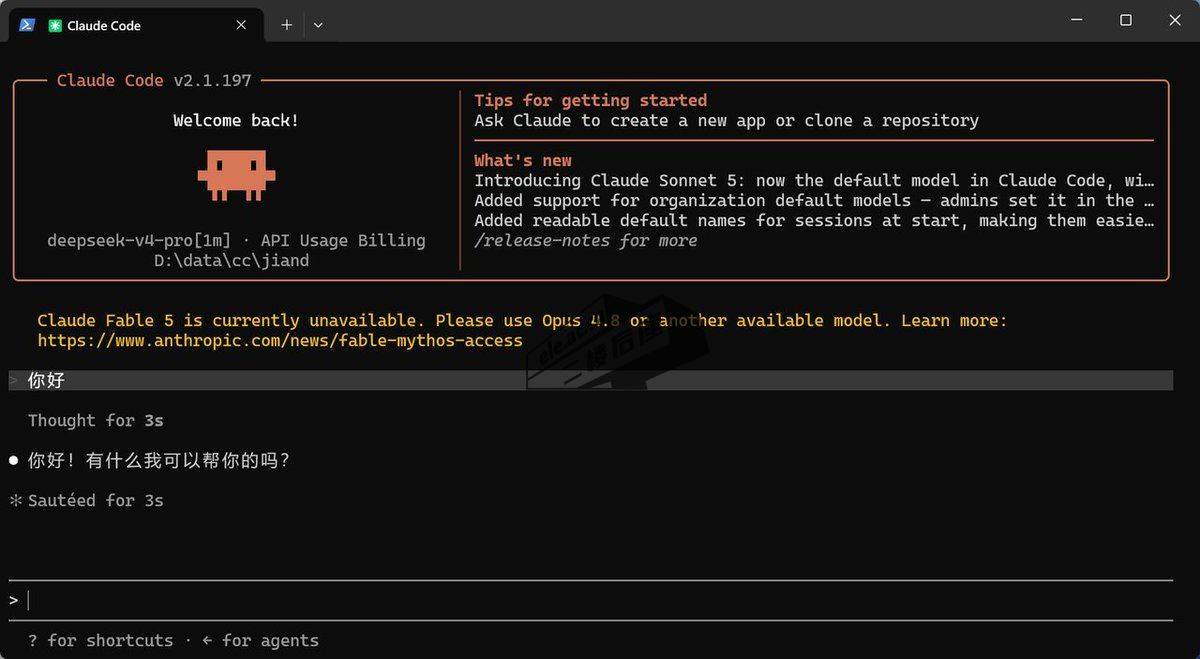Close the terminal window
Image resolution: width=1200 pixels, height=659 pixels.
[1175, 21]
